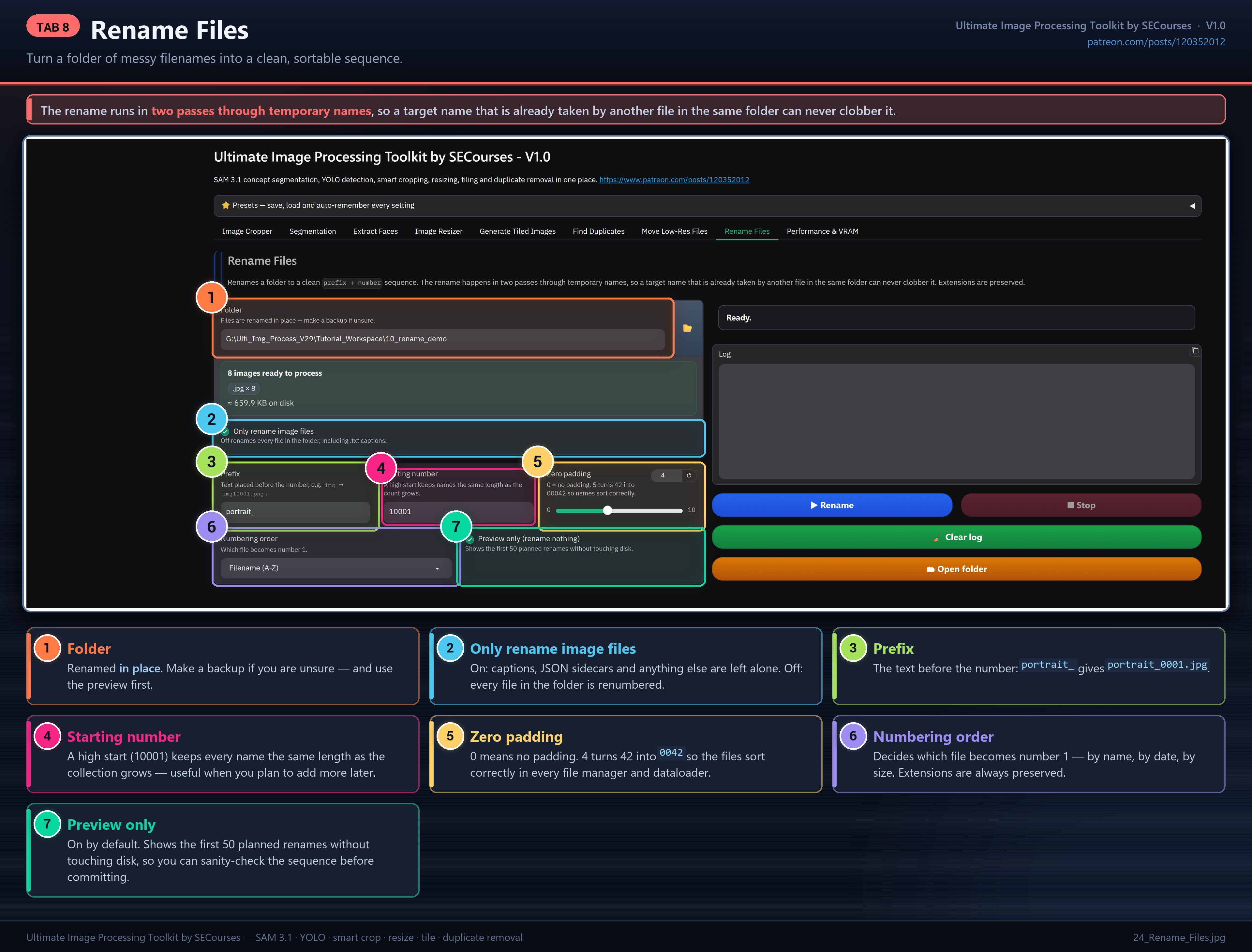
Task: Click the "≈ 659.9 KB on disk" text
Action: [261, 403]
